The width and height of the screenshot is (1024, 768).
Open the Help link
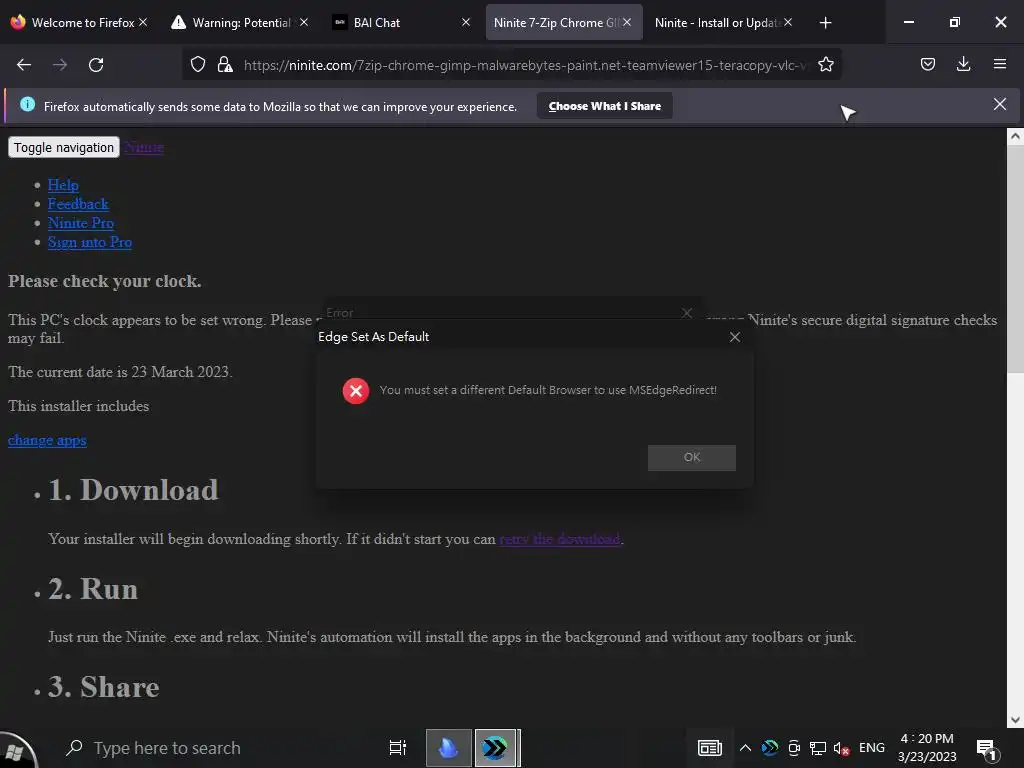coord(63,185)
